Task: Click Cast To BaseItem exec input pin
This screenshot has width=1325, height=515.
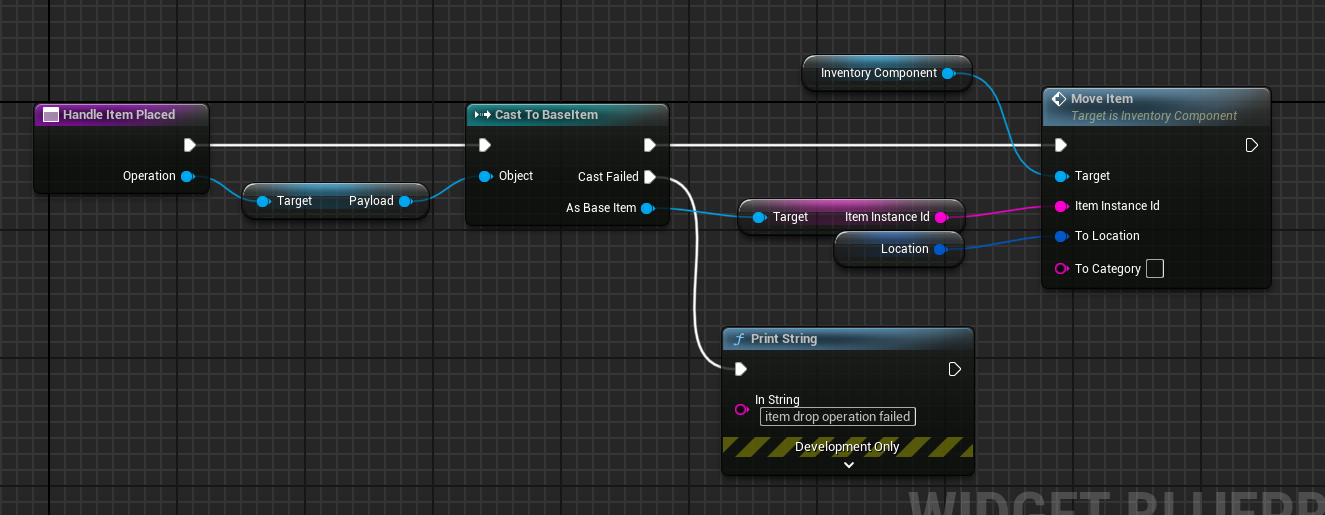Action: tap(485, 145)
